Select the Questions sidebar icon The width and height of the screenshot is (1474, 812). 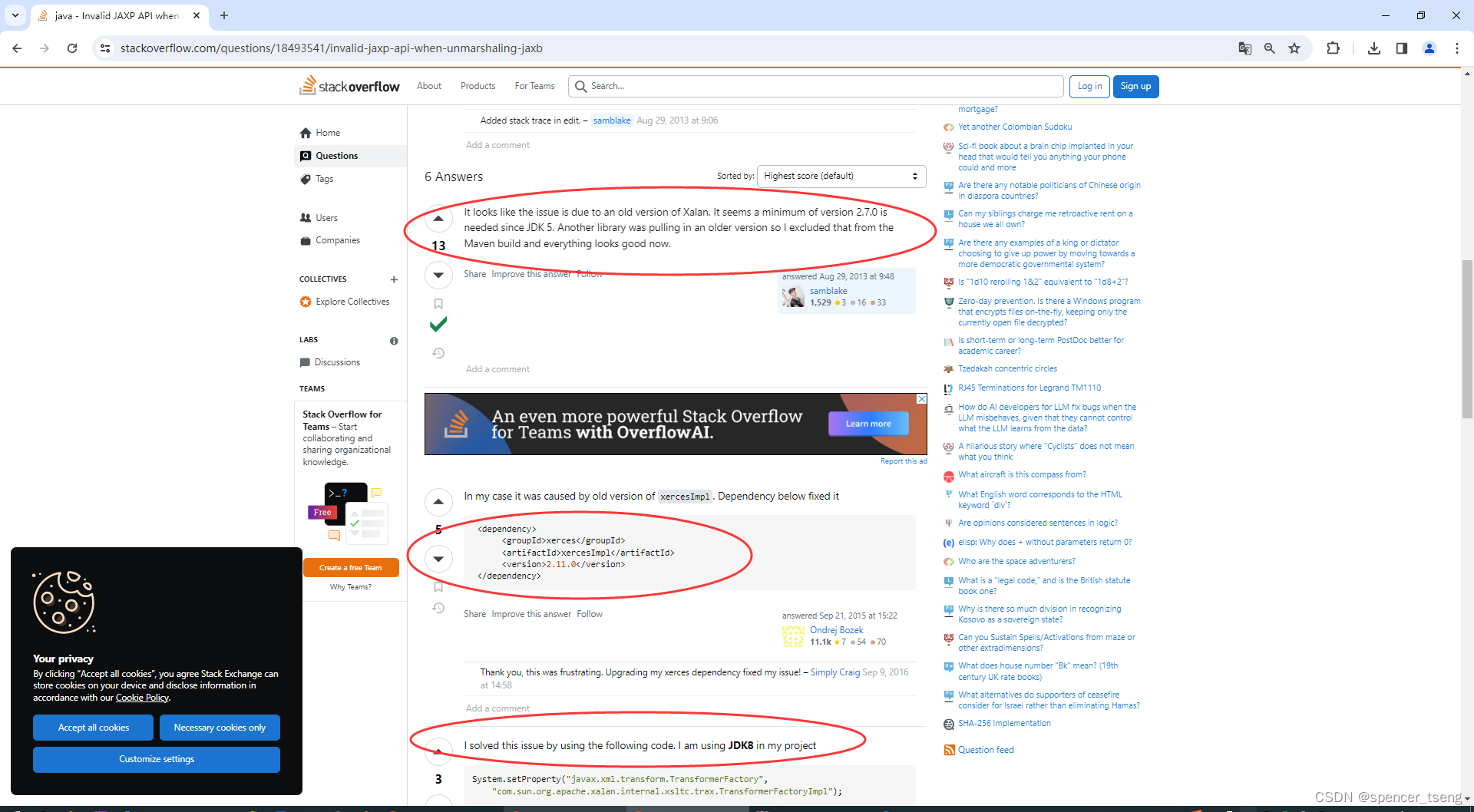(x=306, y=156)
